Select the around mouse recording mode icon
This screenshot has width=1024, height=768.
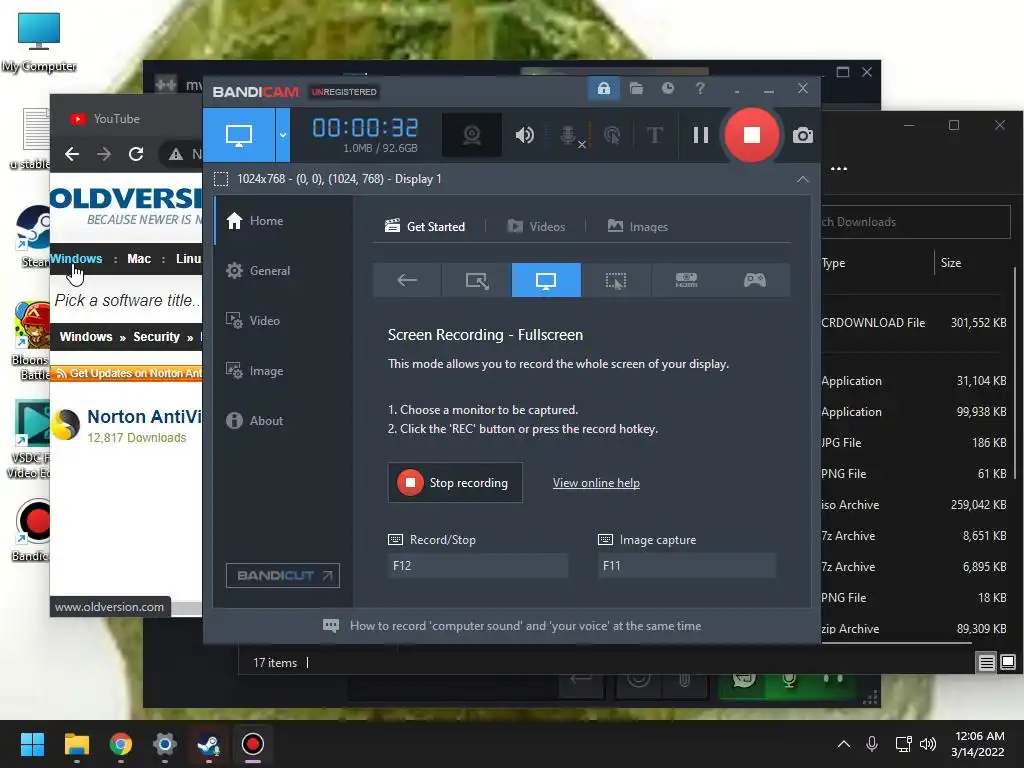pyautogui.click(x=616, y=280)
